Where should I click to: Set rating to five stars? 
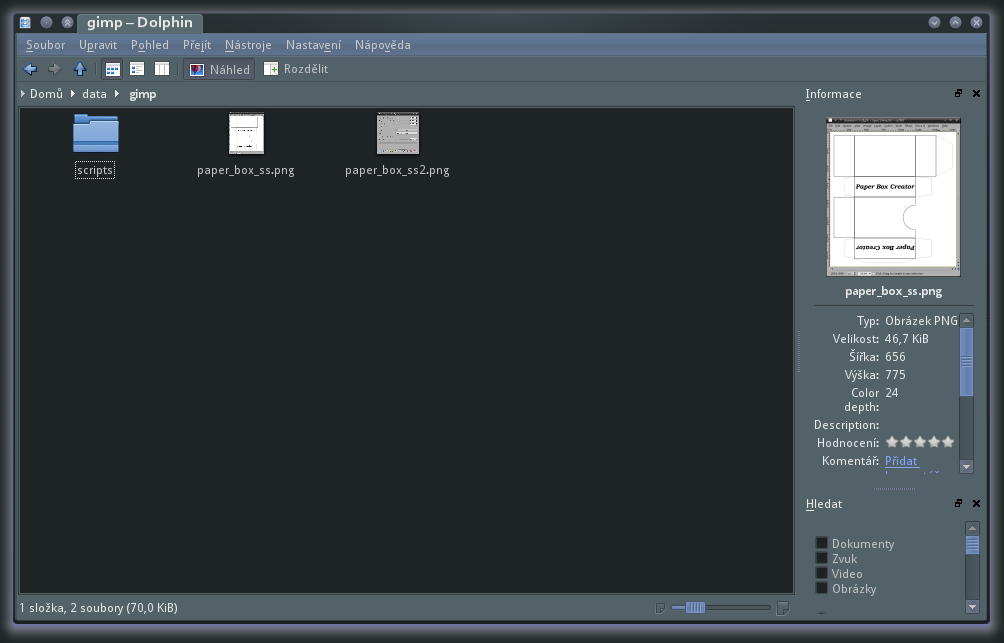coord(948,442)
